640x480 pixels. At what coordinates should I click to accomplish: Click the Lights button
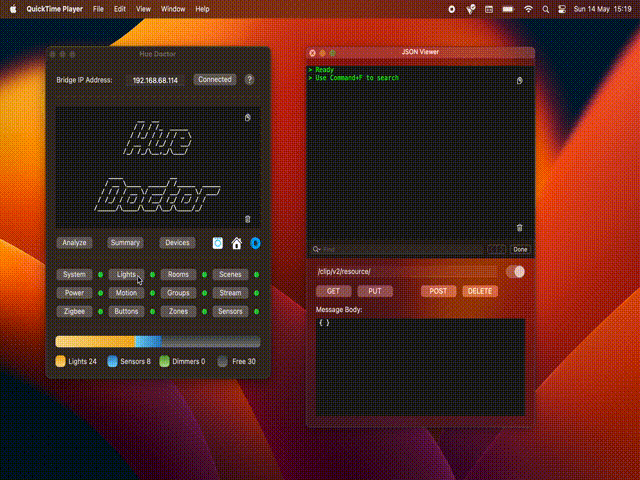126,274
